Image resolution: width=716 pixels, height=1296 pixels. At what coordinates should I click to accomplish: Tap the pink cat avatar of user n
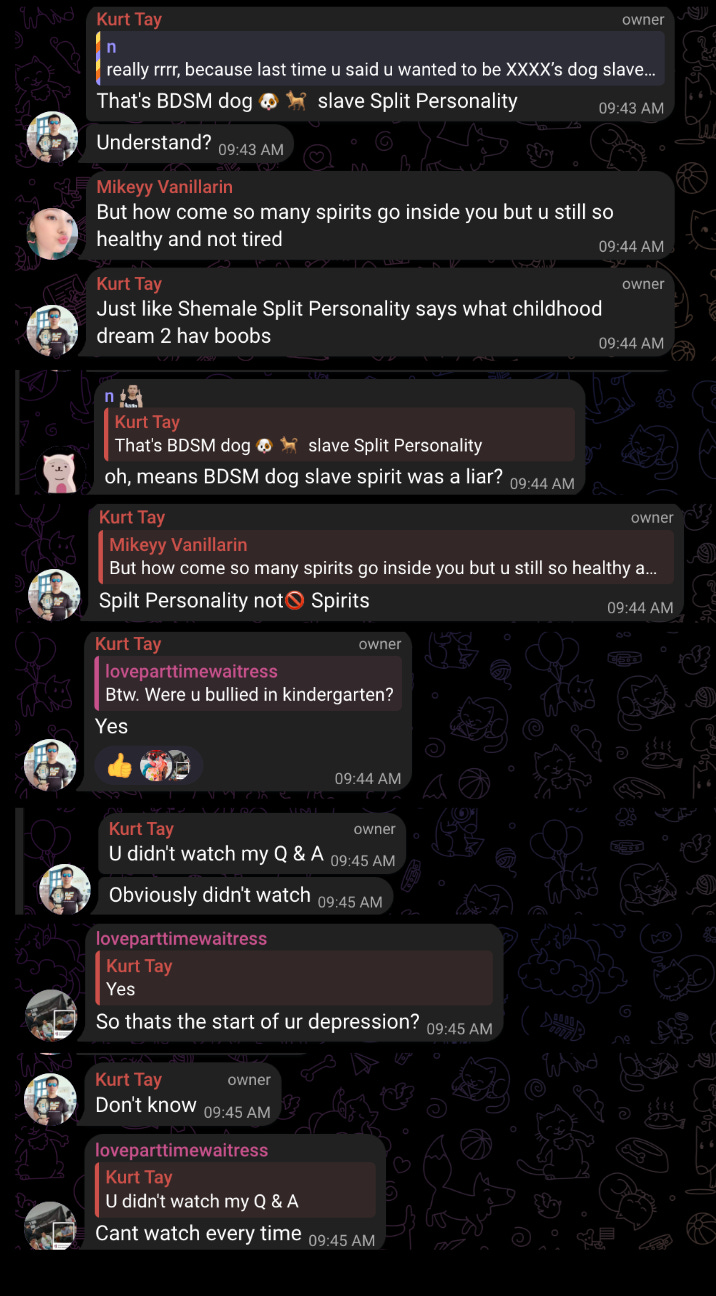[59, 472]
